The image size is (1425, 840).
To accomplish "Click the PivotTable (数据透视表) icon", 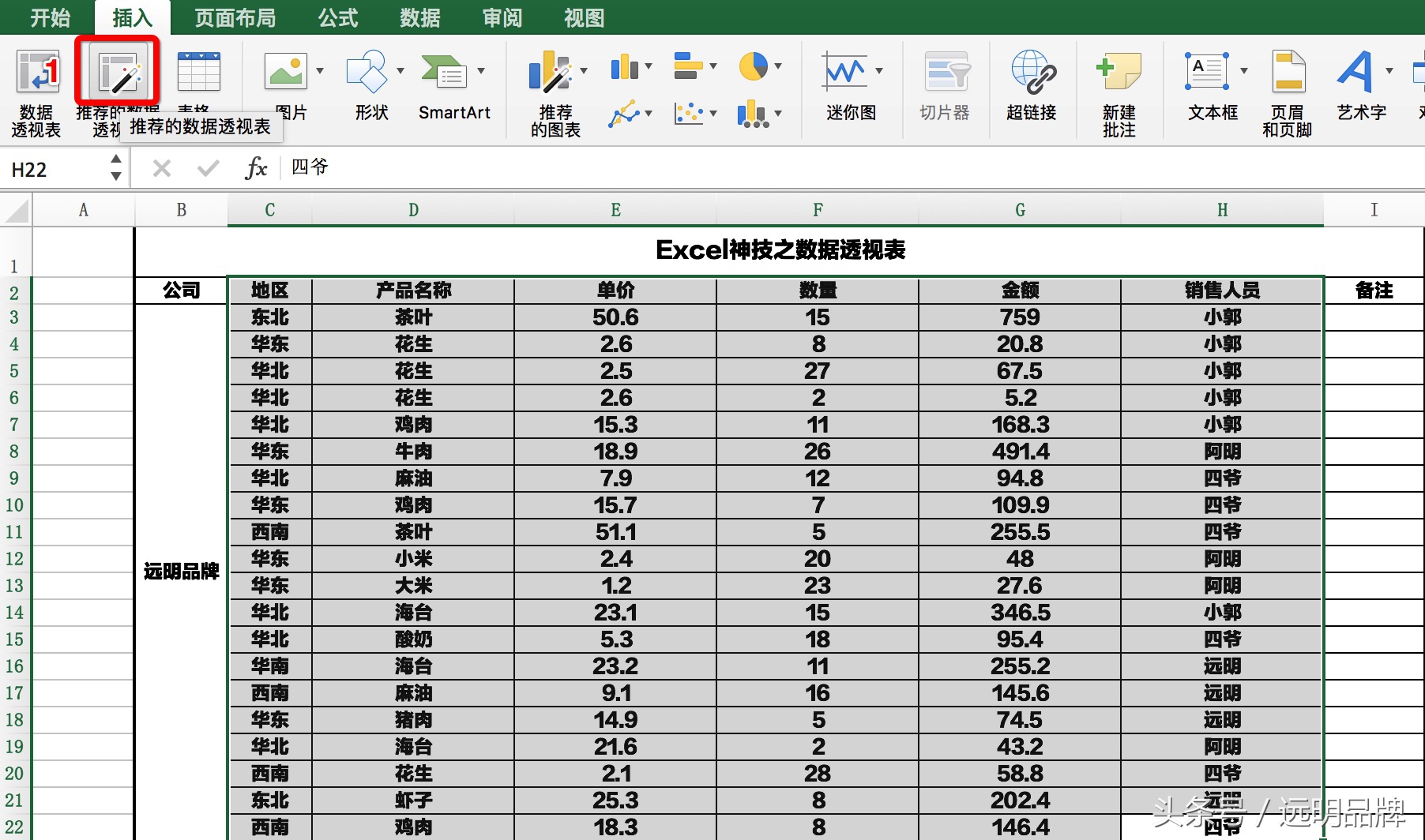I will tap(37, 73).
